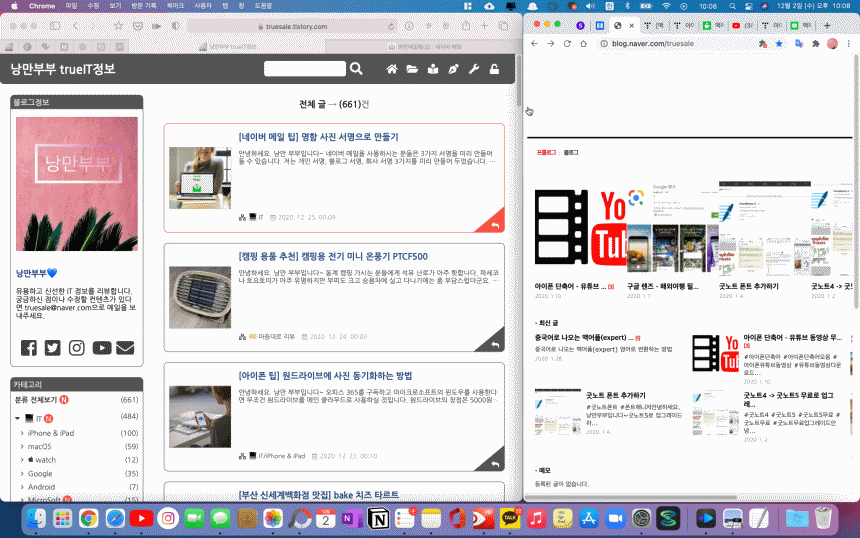Click the Safari privacy shield icon
This screenshot has height=538, width=860.
[176, 26]
